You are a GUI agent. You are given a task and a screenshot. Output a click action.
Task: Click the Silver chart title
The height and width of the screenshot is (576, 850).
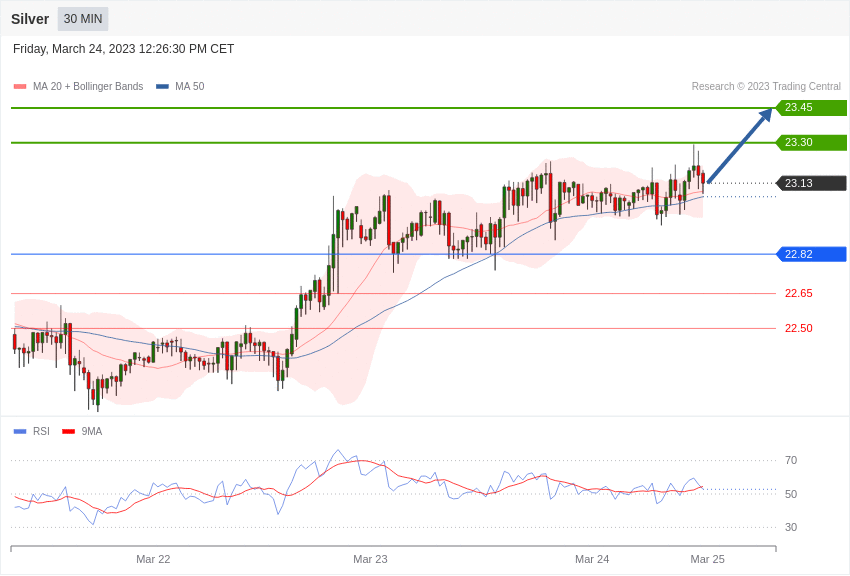(x=30, y=19)
